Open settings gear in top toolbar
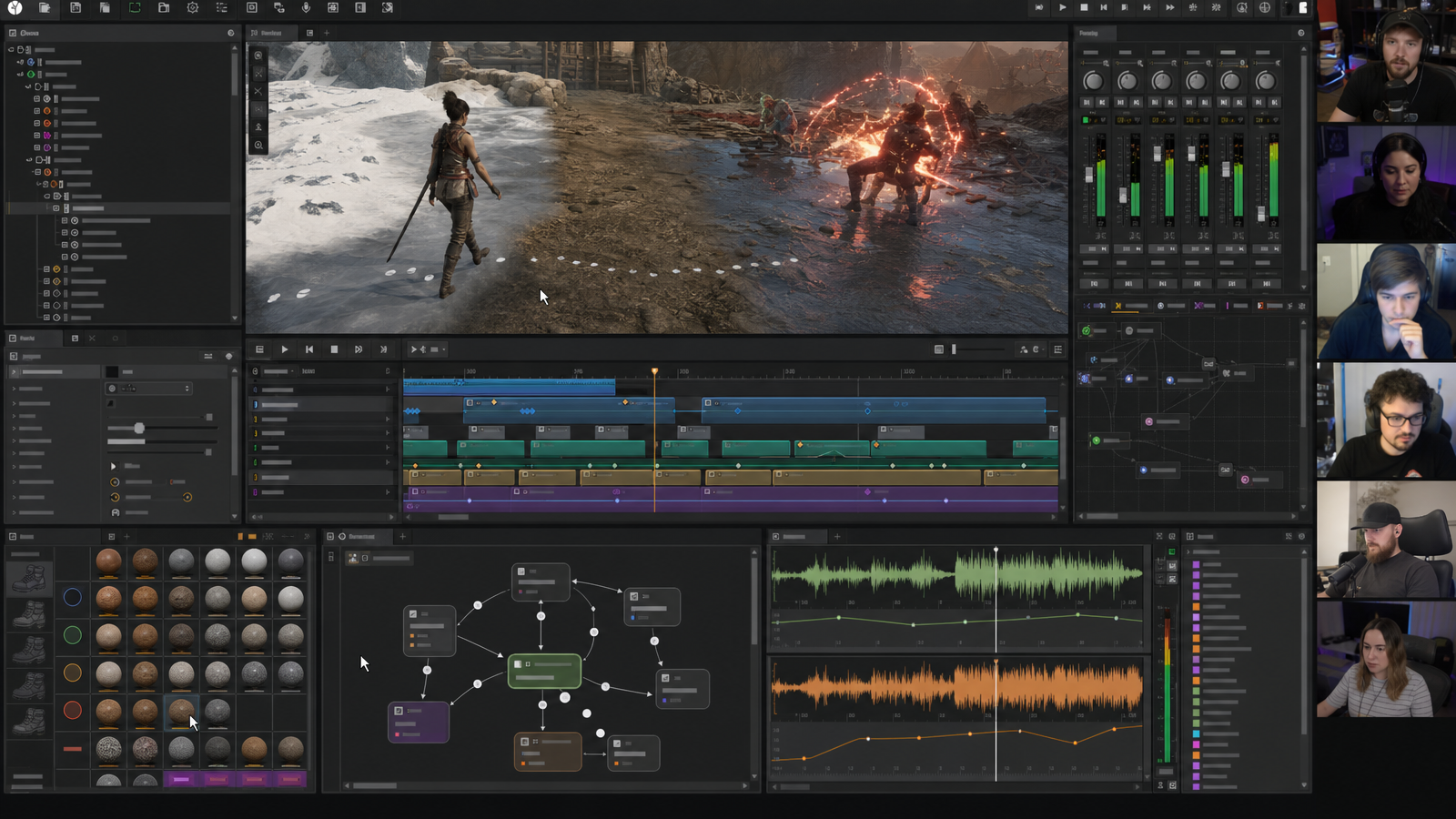This screenshot has width=1456, height=819. [x=193, y=7]
